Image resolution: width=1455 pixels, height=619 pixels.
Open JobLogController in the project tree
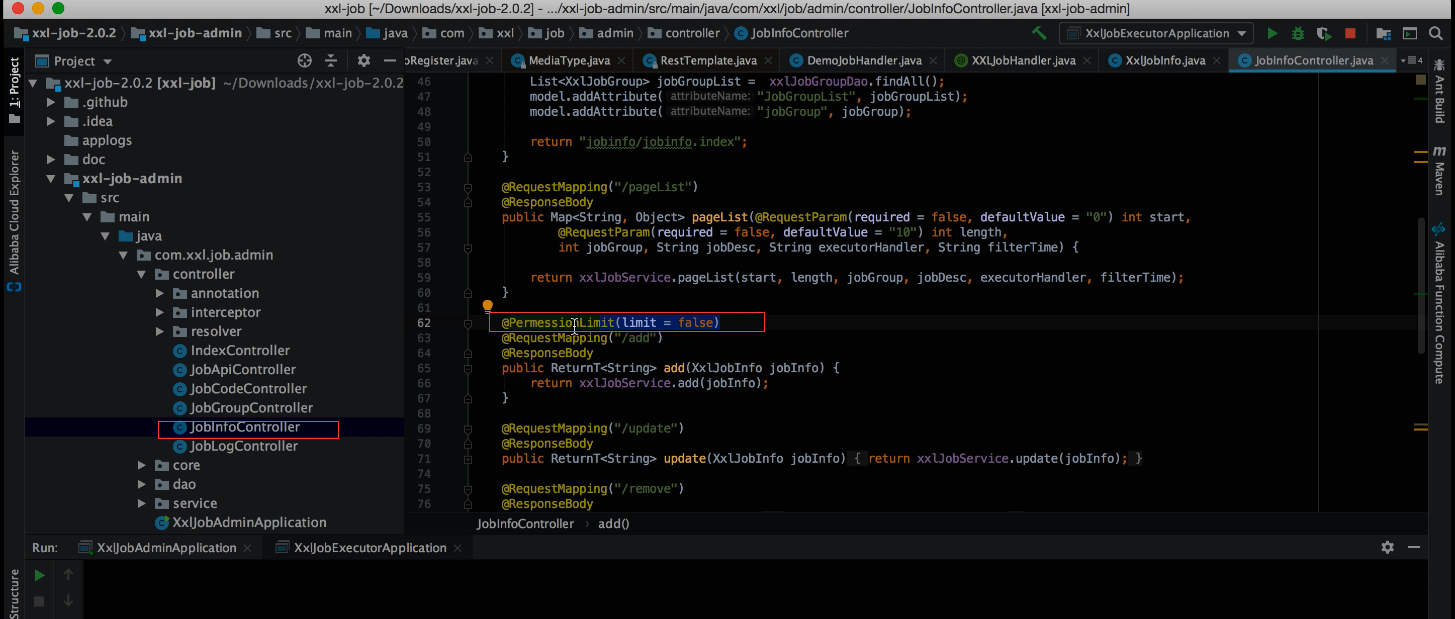tap(243, 446)
